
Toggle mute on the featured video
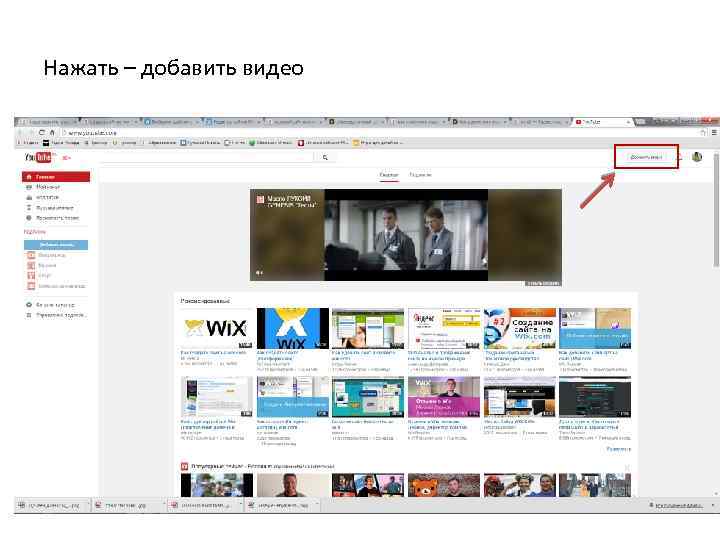pos(259,273)
